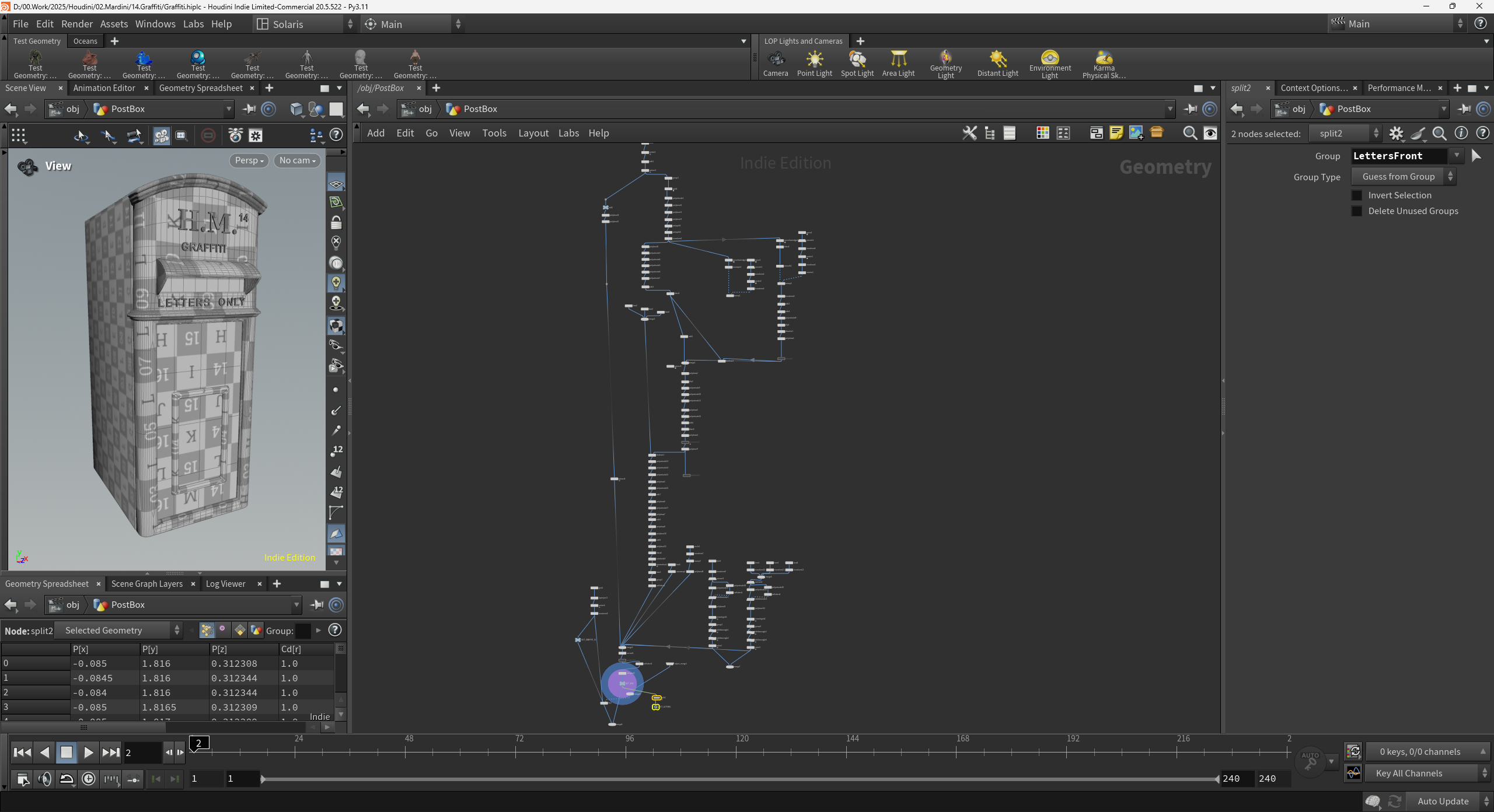
Task: Pin the network editor pane
Action: pyautogui.click(x=1191, y=109)
